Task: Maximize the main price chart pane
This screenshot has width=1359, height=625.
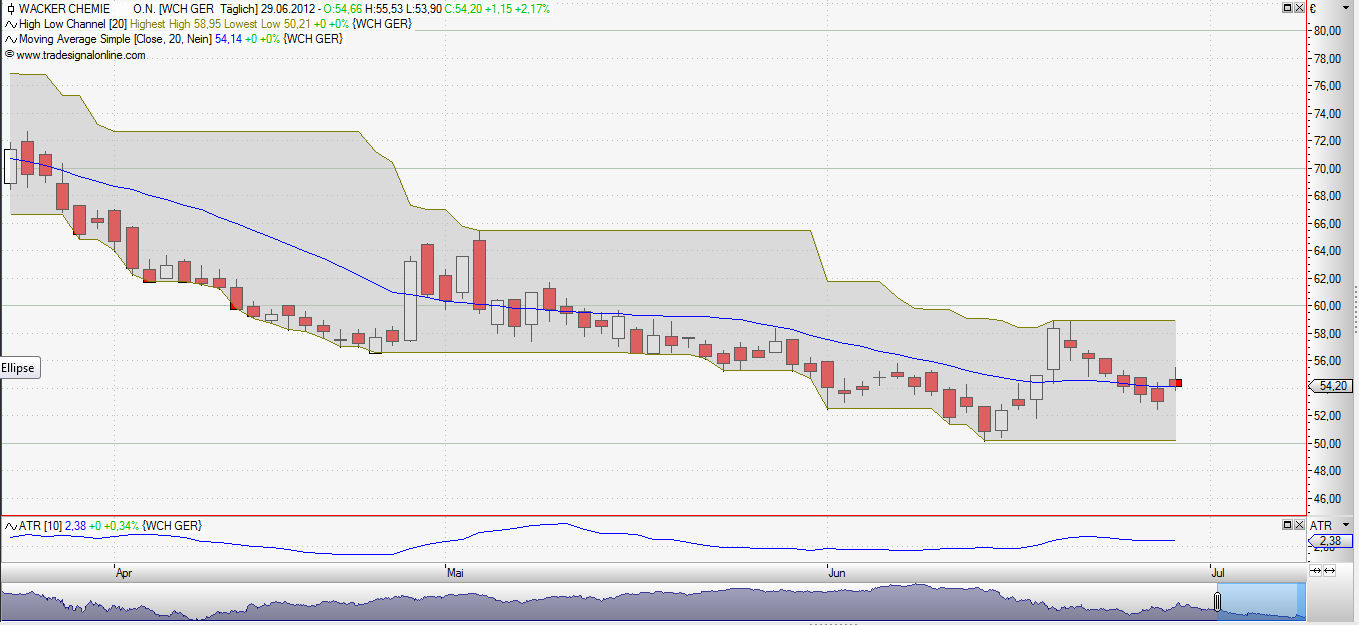Action: (1287, 8)
